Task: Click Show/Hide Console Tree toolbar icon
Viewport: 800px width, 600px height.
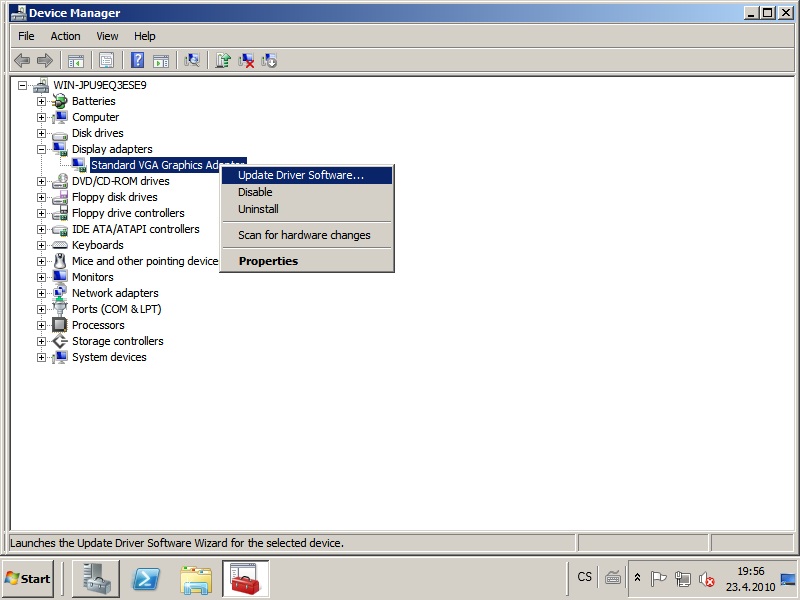Action: [x=75, y=60]
